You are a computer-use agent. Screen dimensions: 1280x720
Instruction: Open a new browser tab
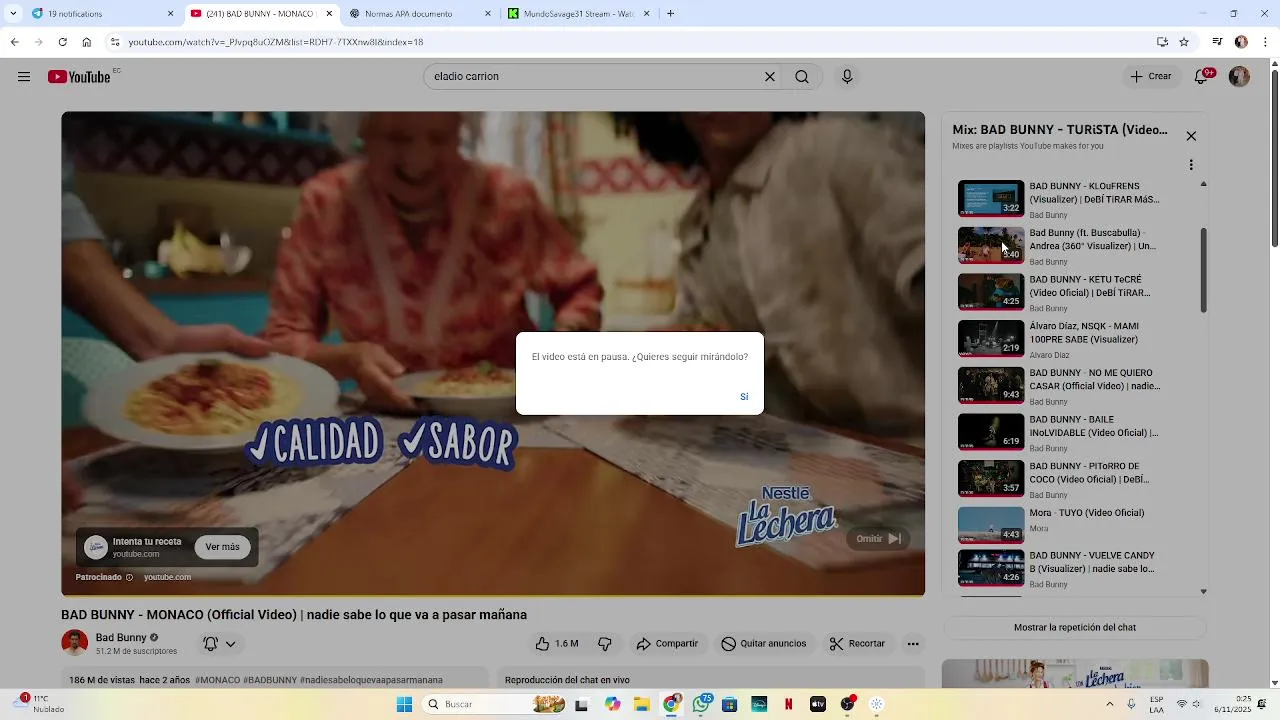(x=670, y=14)
